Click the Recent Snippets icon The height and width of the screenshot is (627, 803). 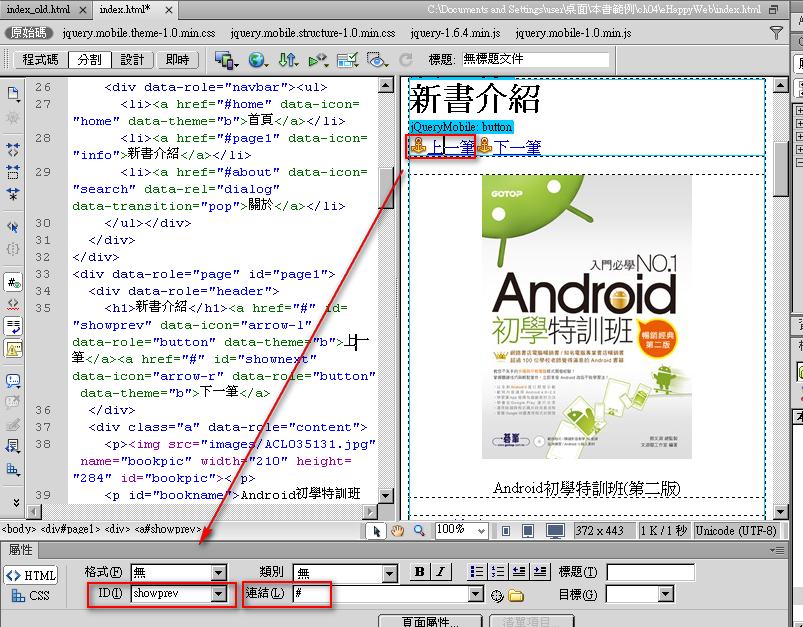[13, 446]
